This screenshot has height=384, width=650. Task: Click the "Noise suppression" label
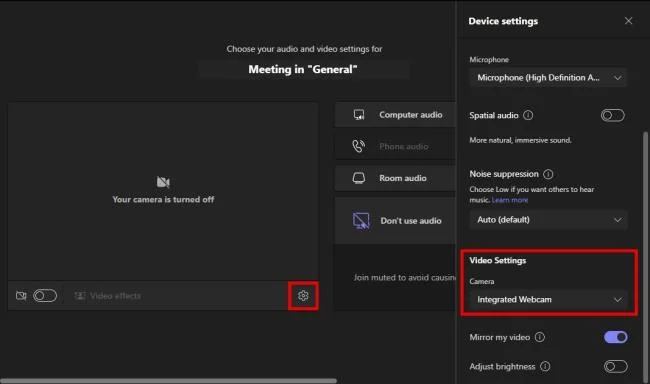(504, 174)
